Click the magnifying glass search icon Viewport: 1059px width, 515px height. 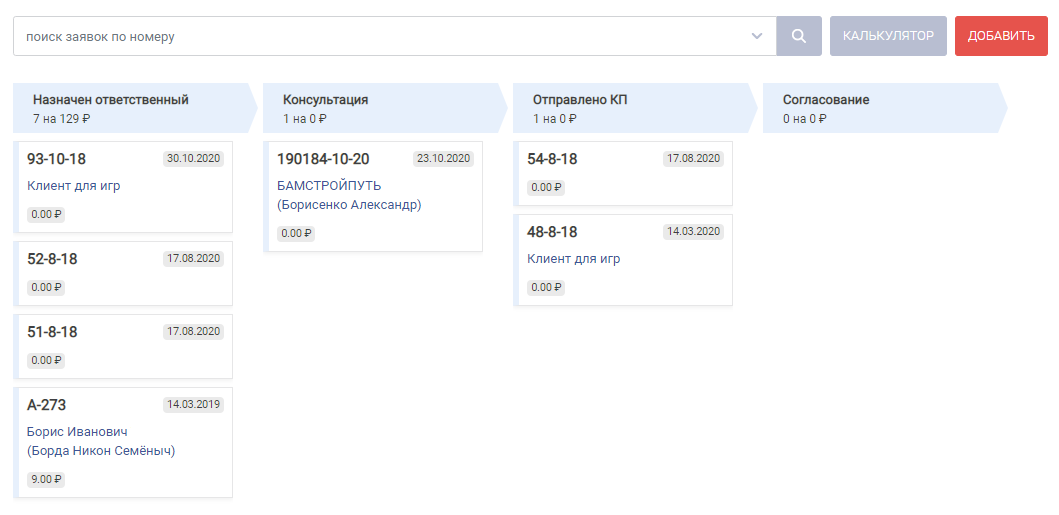[799, 36]
